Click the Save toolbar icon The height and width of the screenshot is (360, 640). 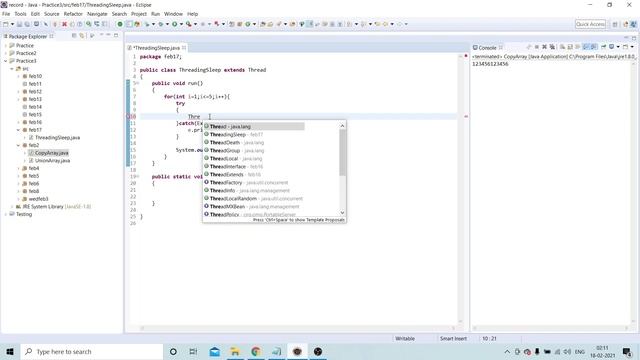(x=19, y=24)
